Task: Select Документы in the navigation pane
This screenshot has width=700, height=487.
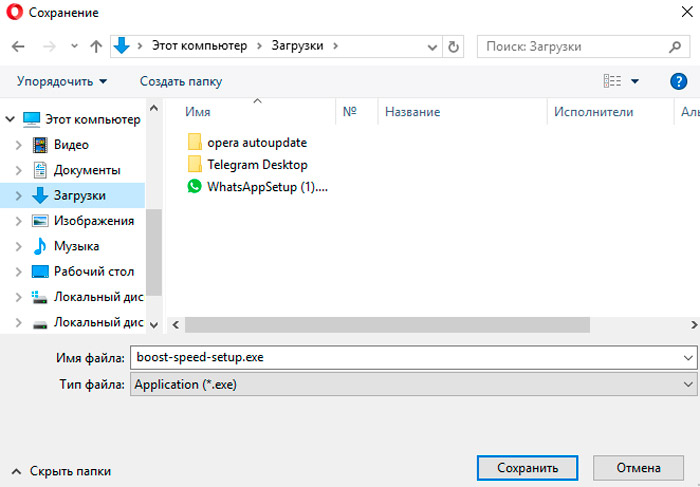Action: [87, 170]
